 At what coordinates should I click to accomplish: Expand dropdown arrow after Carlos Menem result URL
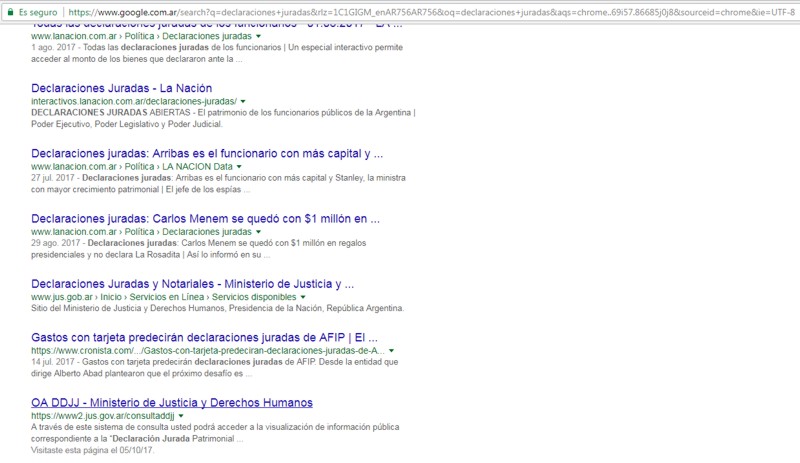pyautogui.click(x=258, y=232)
